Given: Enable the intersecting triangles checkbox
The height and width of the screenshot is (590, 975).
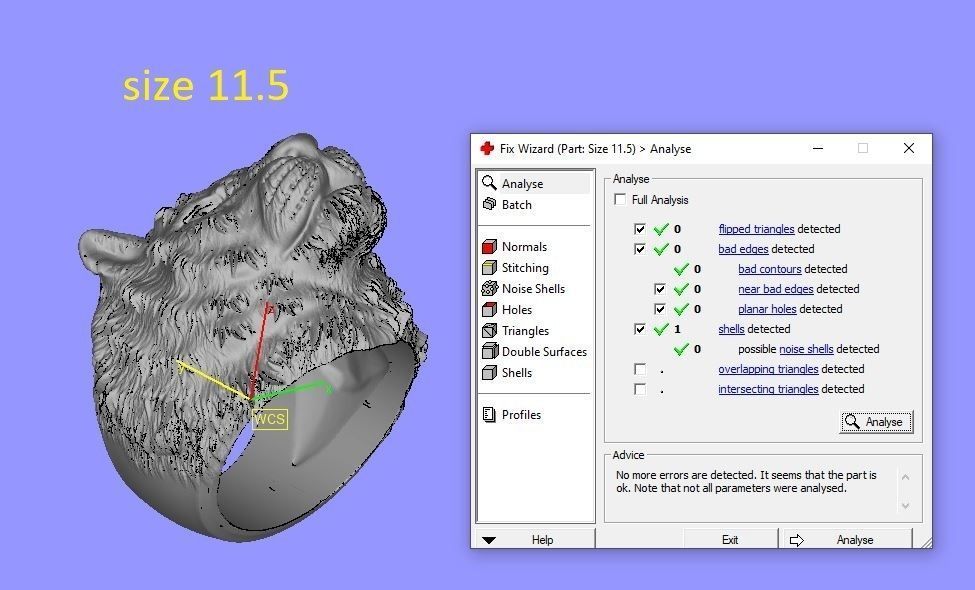Looking at the screenshot, I should [639, 389].
